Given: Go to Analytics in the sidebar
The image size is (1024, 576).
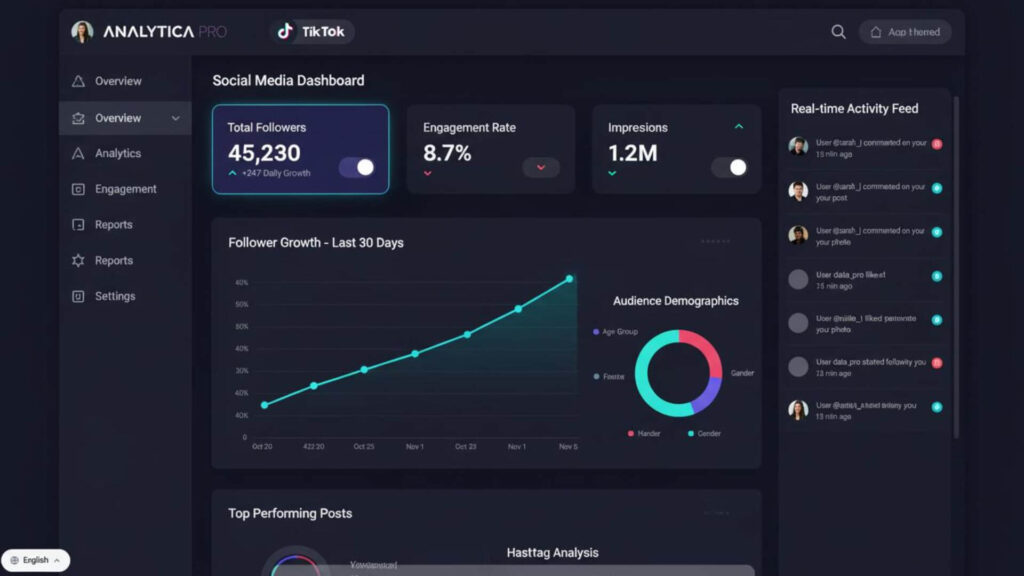Looking at the screenshot, I should (x=125, y=153).
